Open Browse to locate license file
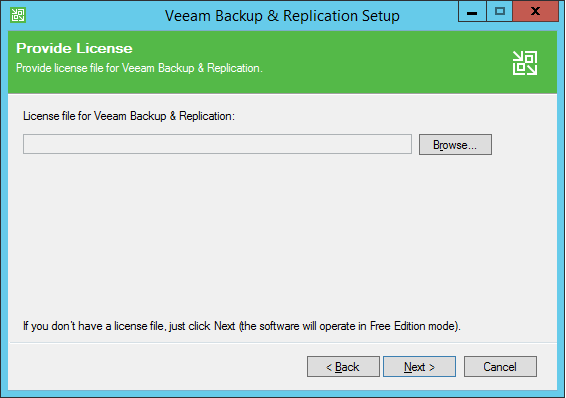Image resolution: width=566 pixels, height=398 pixels. tap(455, 145)
